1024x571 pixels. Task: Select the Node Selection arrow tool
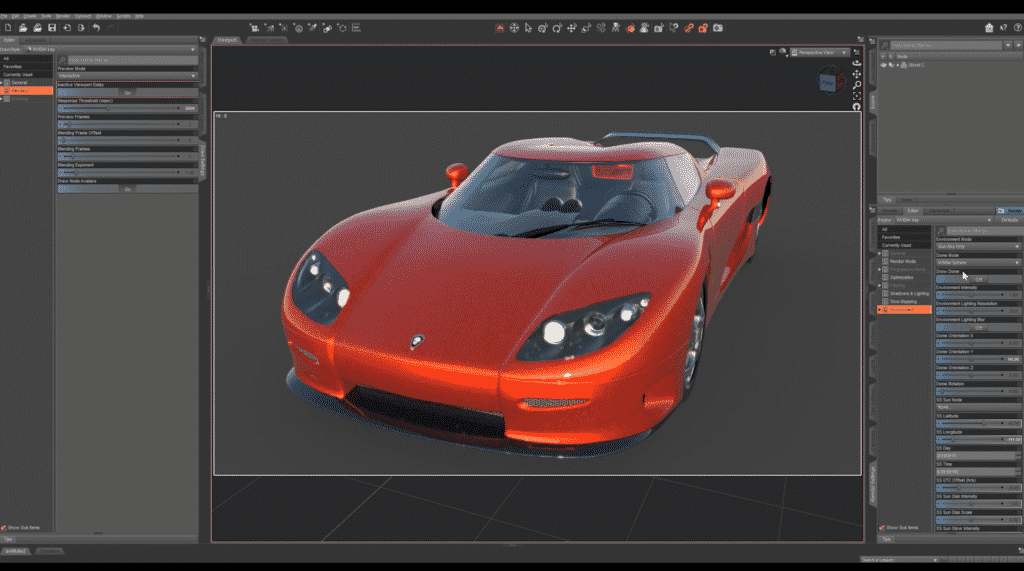coord(528,28)
